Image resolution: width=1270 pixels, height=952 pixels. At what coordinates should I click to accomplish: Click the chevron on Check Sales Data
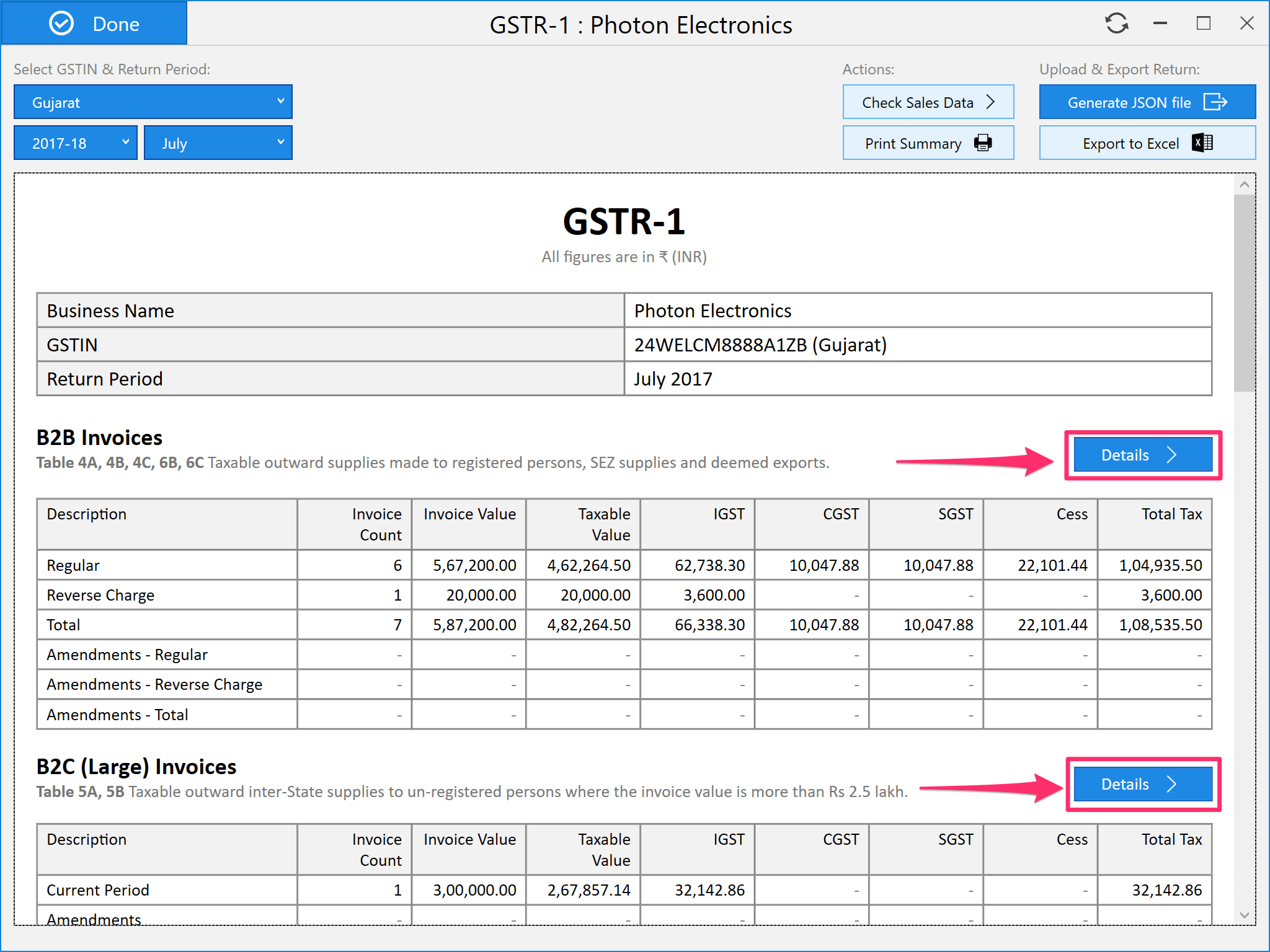coord(990,102)
